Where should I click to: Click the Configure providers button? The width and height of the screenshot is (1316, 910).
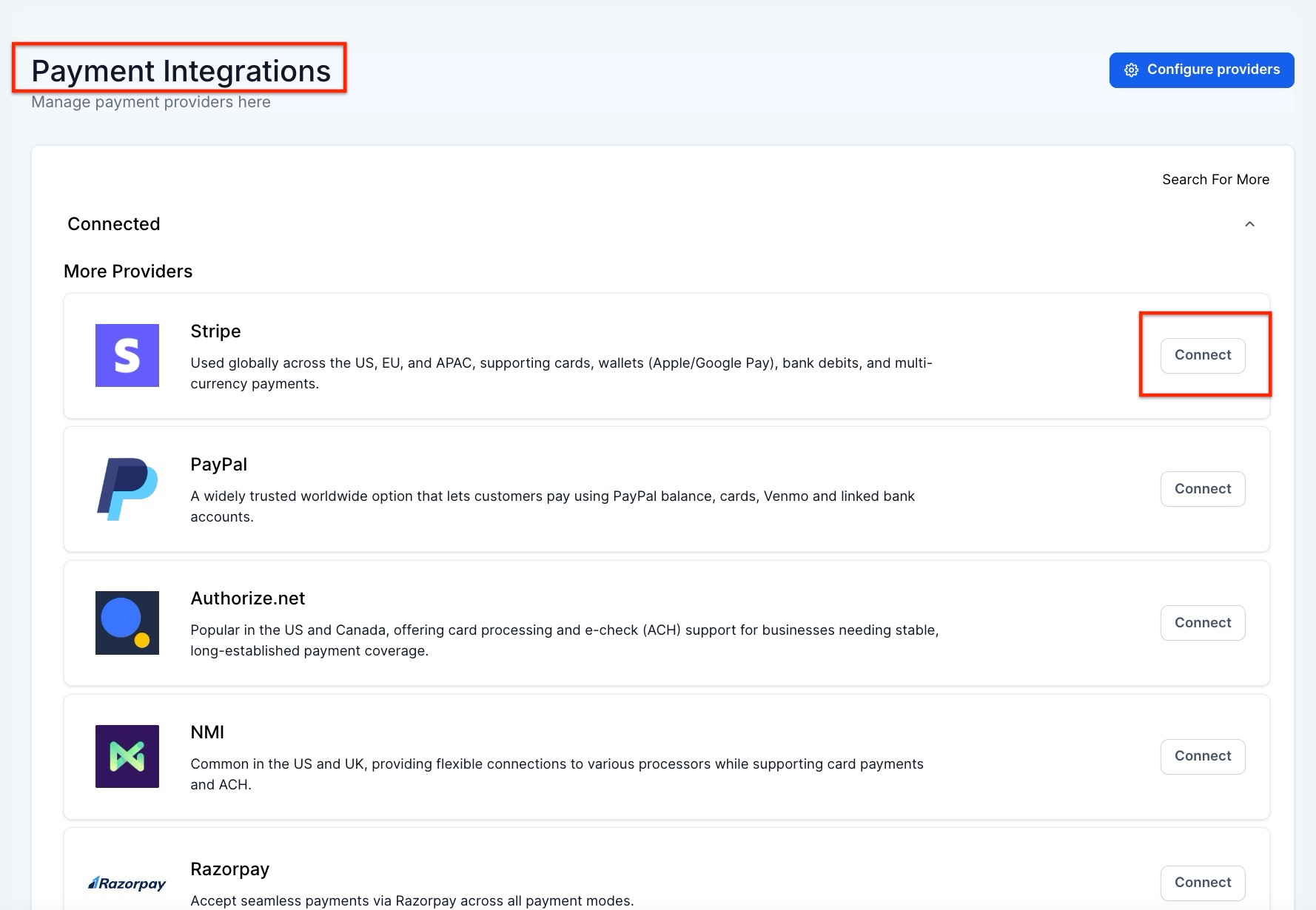click(x=1201, y=70)
